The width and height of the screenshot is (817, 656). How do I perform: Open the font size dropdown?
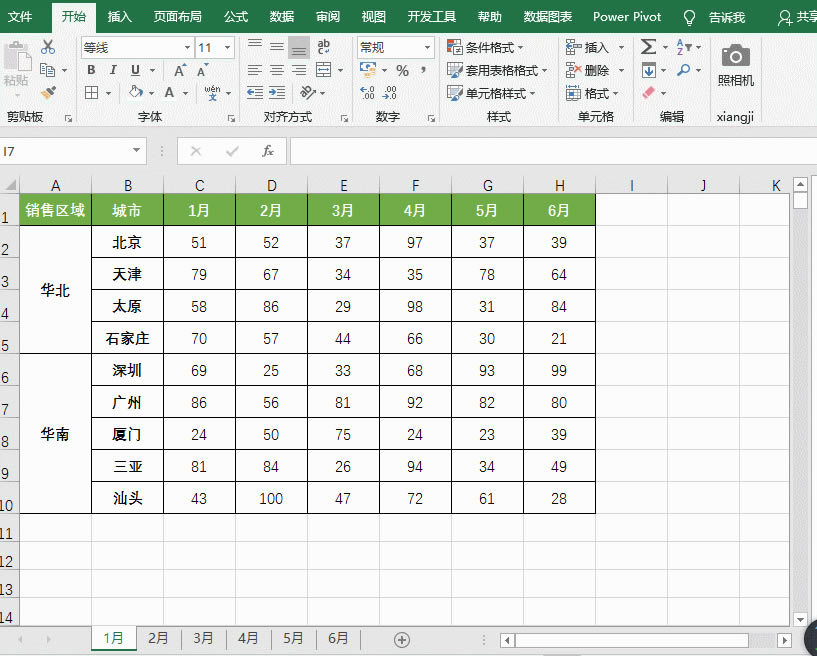(227, 47)
